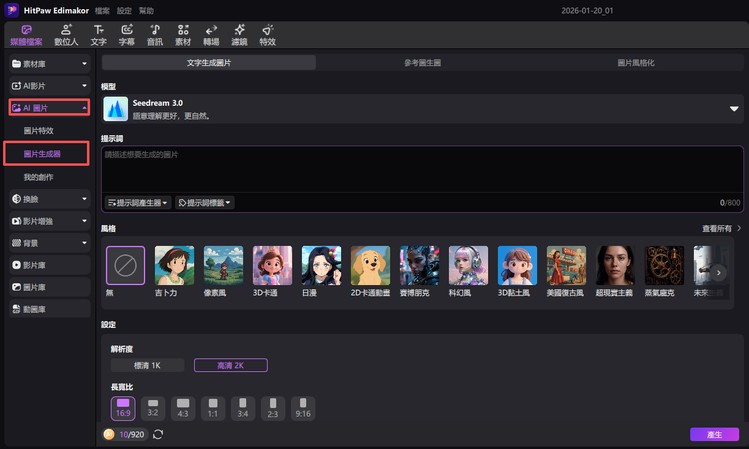
Task: Select 標清 1K resolution
Action: tap(147, 365)
